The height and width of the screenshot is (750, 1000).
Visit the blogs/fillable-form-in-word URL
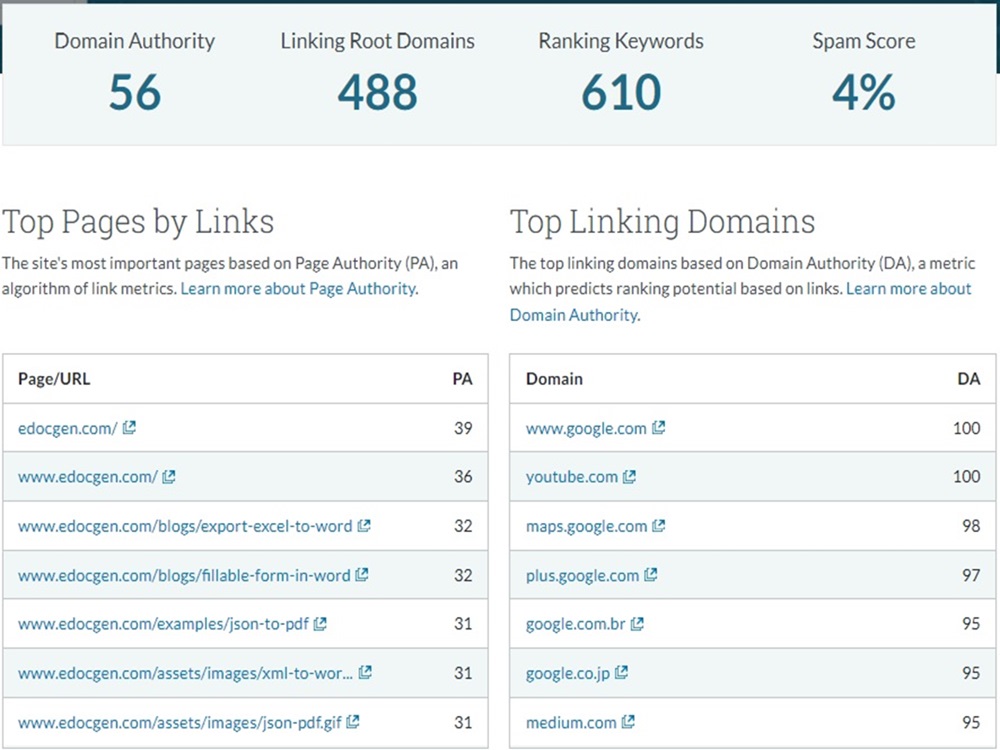click(x=184, y=575)
